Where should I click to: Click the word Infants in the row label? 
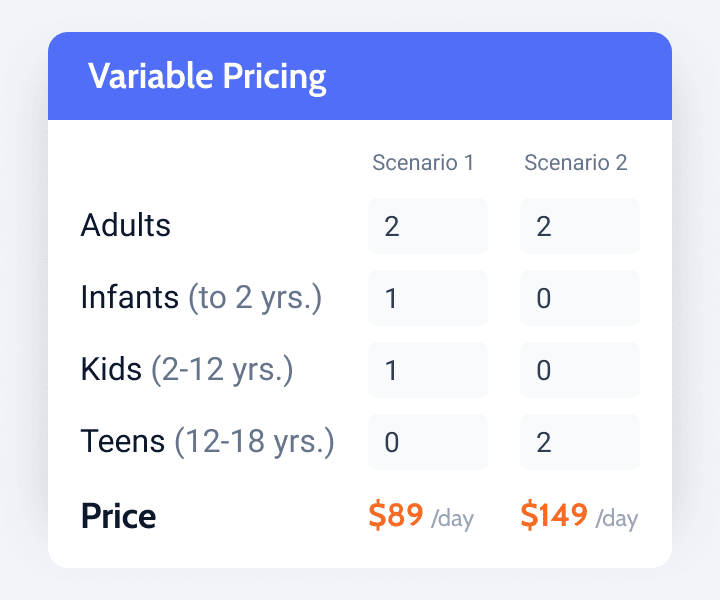coord(130,298)
